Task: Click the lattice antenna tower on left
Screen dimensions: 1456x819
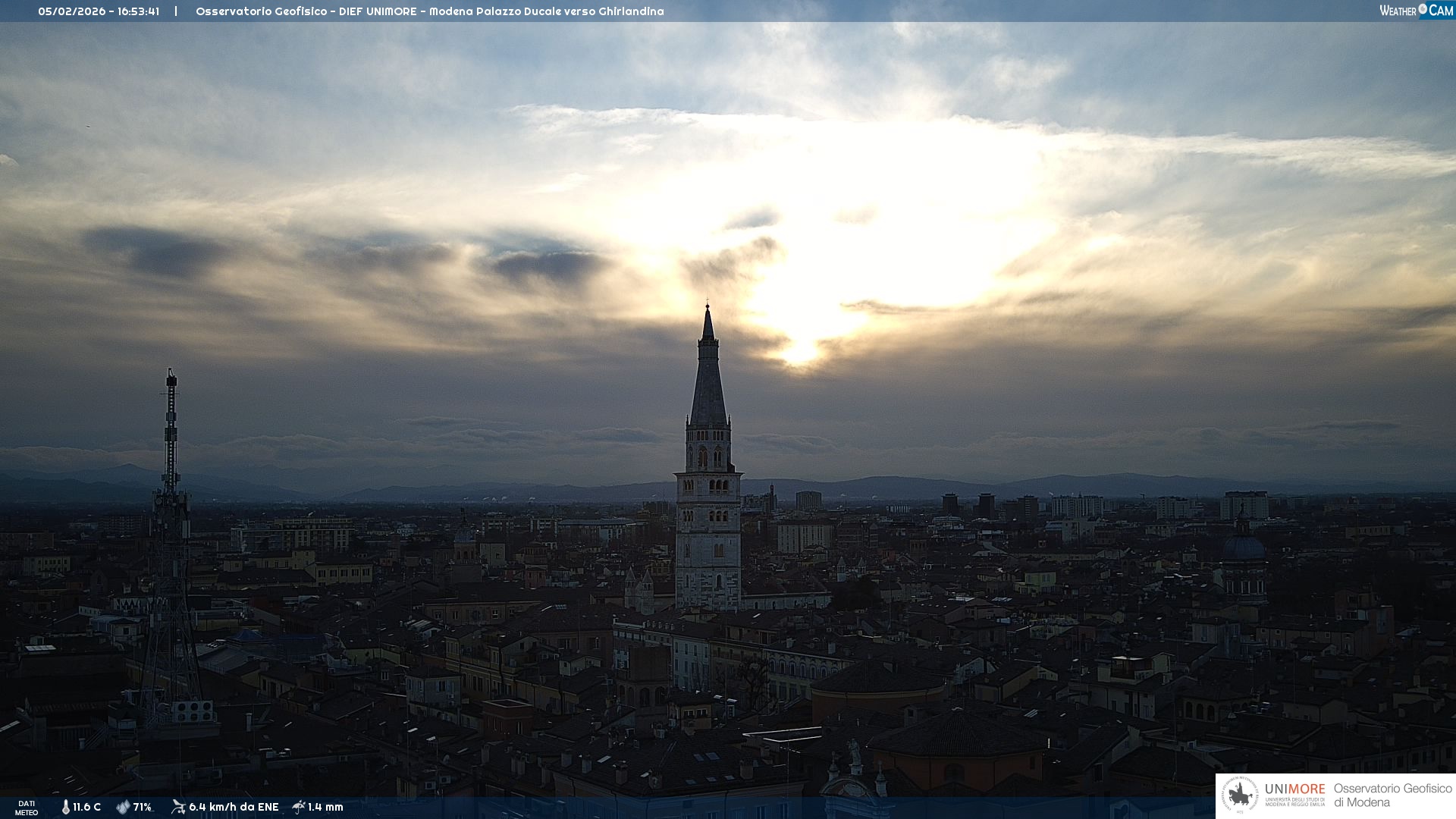Action: point(171,531)
